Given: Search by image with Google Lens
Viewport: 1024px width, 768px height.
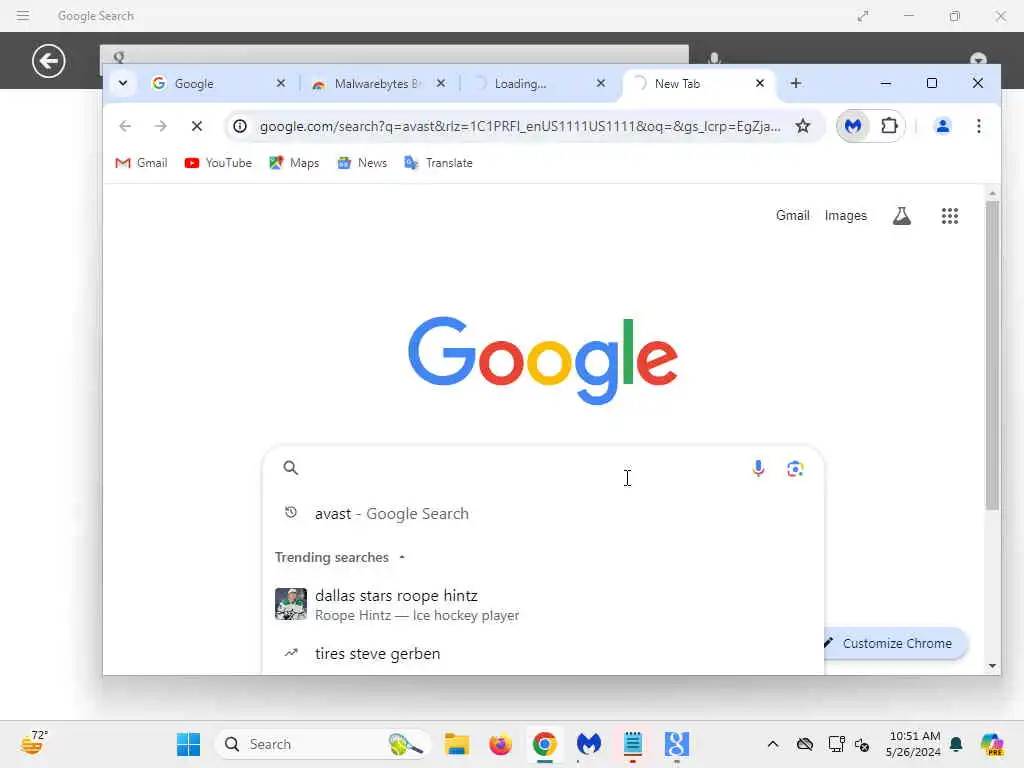Looking at the screenshot, I should point(795,469).
